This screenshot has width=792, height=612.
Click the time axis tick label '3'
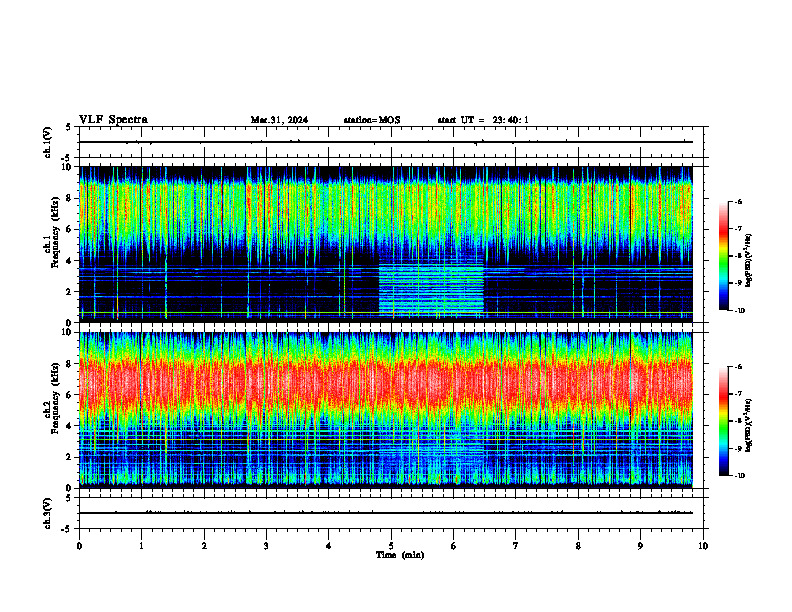coord(266,546)
